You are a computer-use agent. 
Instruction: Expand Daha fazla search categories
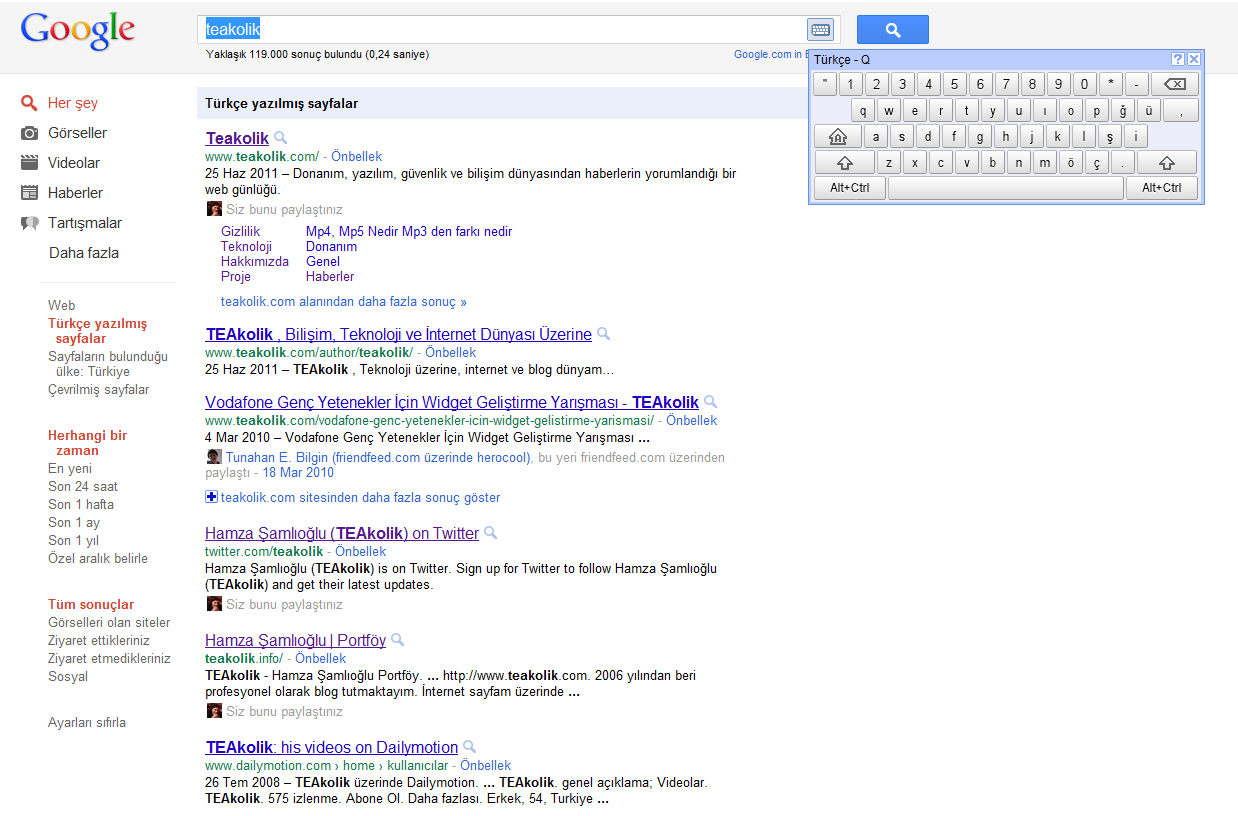pyautogui.click(x=84, y=253)
